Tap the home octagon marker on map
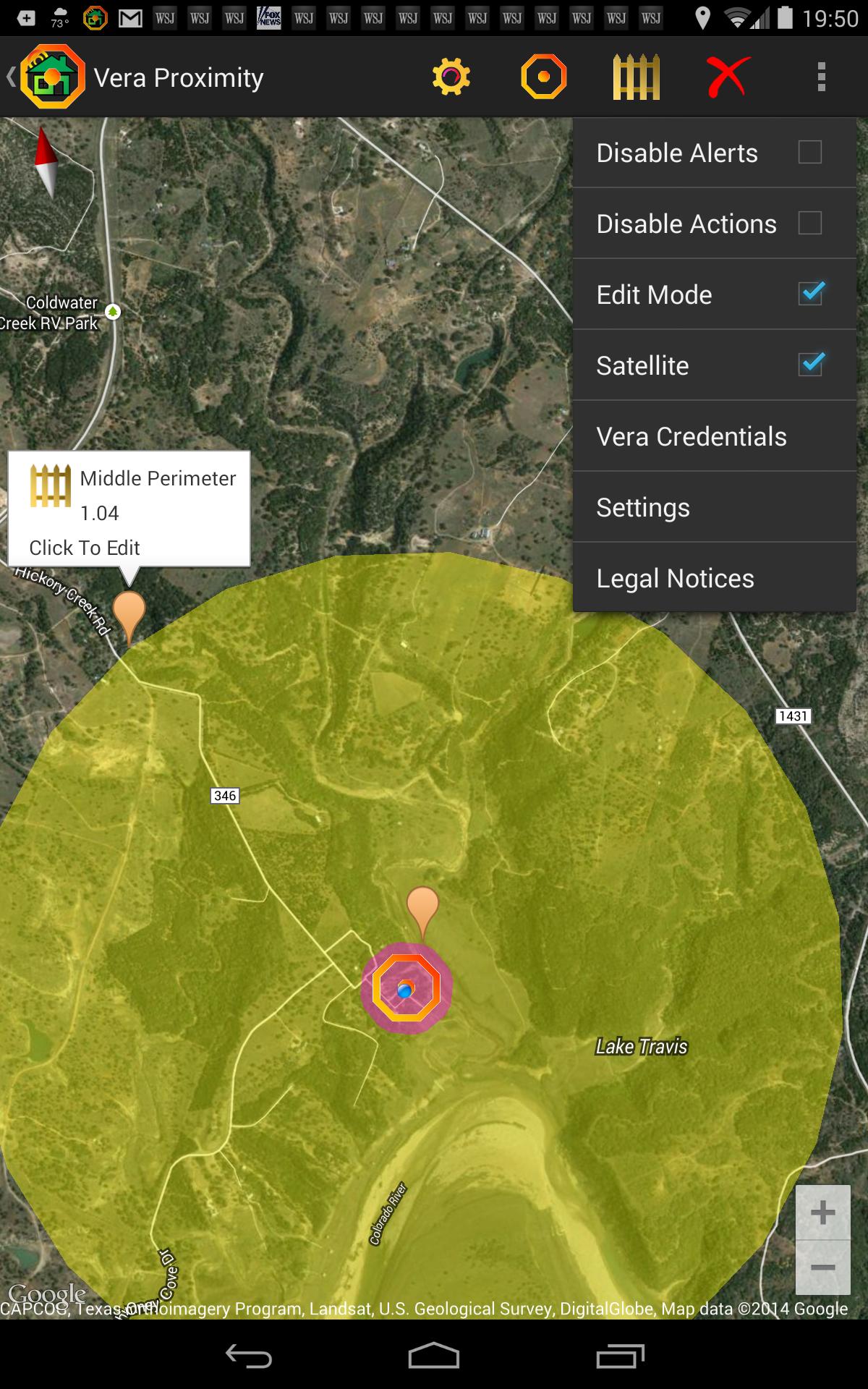The height and width of the screenshot is (1389, 868). (x=407, y=988)
